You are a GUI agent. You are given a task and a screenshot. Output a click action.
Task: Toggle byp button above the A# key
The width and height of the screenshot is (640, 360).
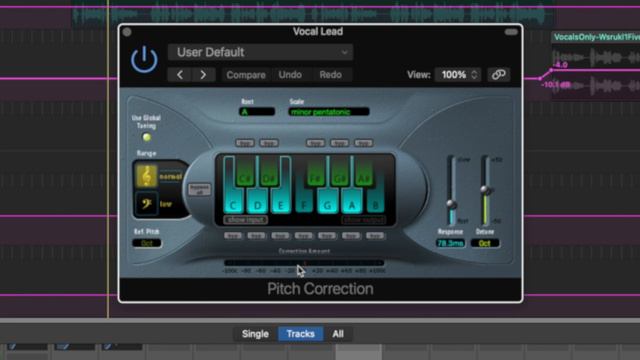pyautogui.click(x=364, y=143)
